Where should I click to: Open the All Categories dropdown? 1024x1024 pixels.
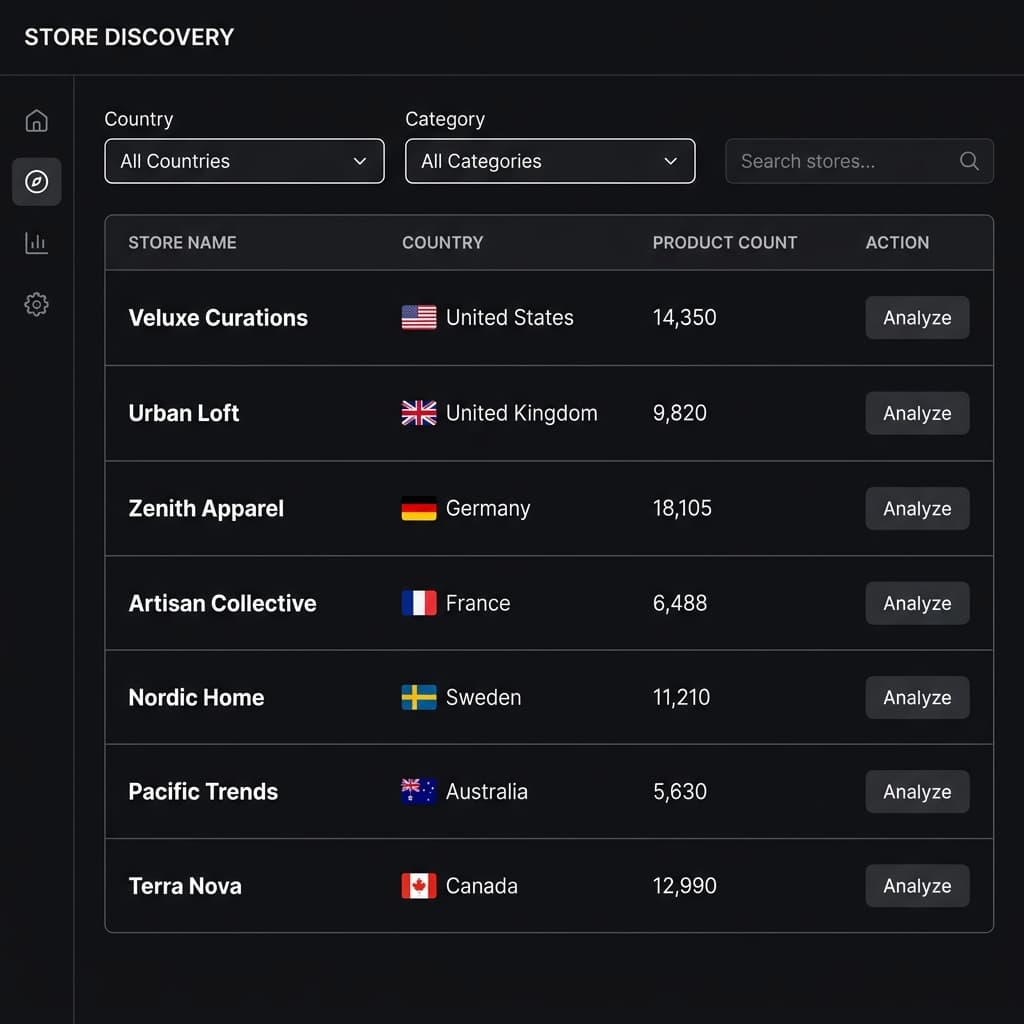click(x=550, y=160)
